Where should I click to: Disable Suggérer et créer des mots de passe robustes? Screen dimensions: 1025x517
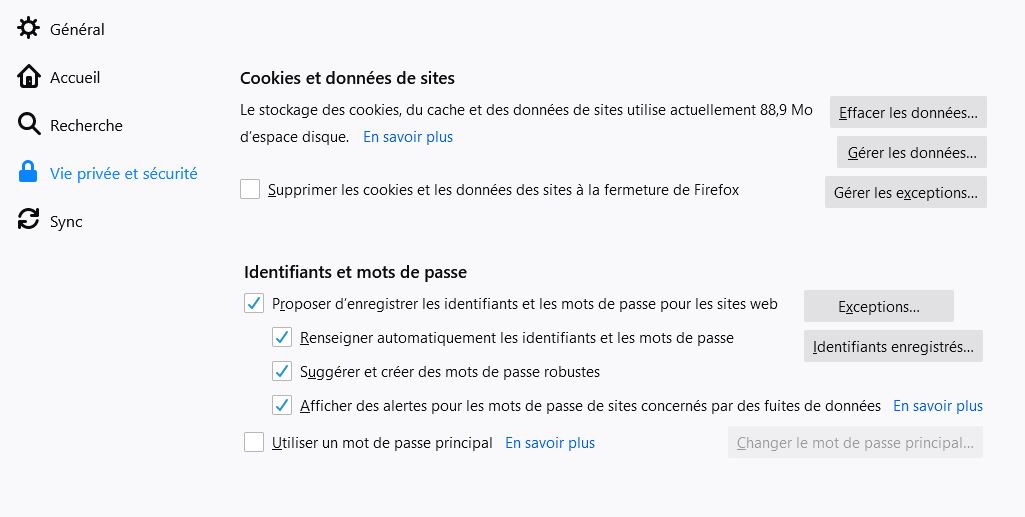(x=282, y=372)
